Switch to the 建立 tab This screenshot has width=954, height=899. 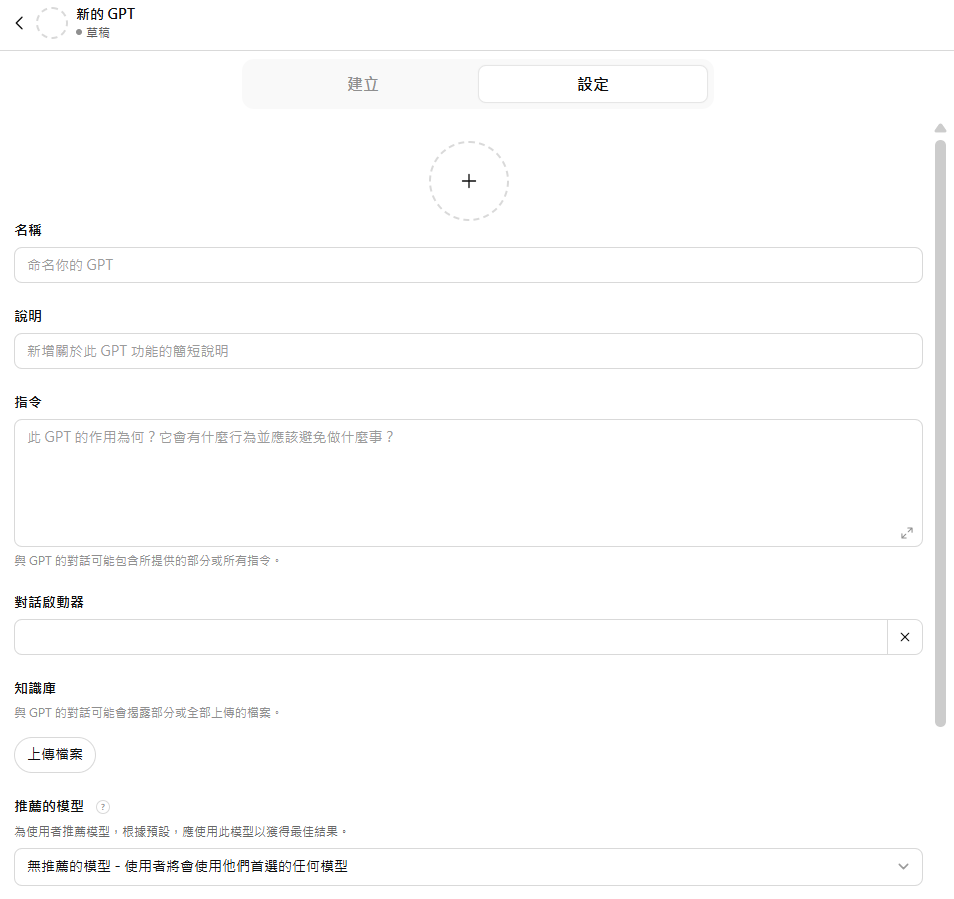(x=363, y=84)
